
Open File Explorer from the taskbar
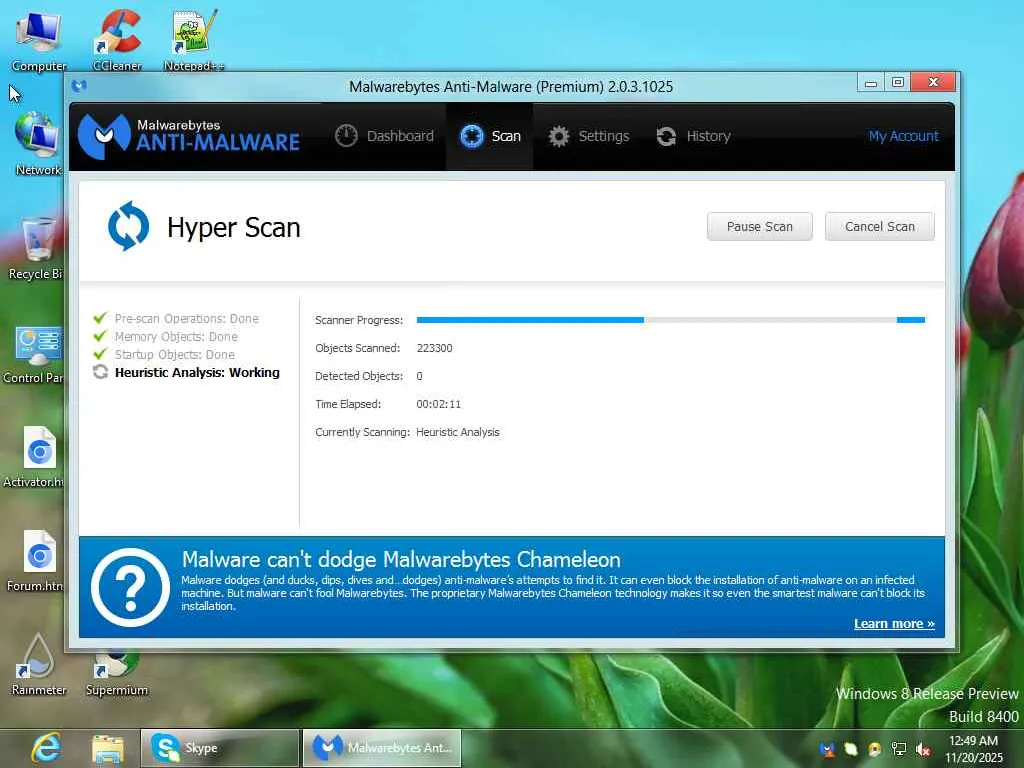click(x=108, y=748)
